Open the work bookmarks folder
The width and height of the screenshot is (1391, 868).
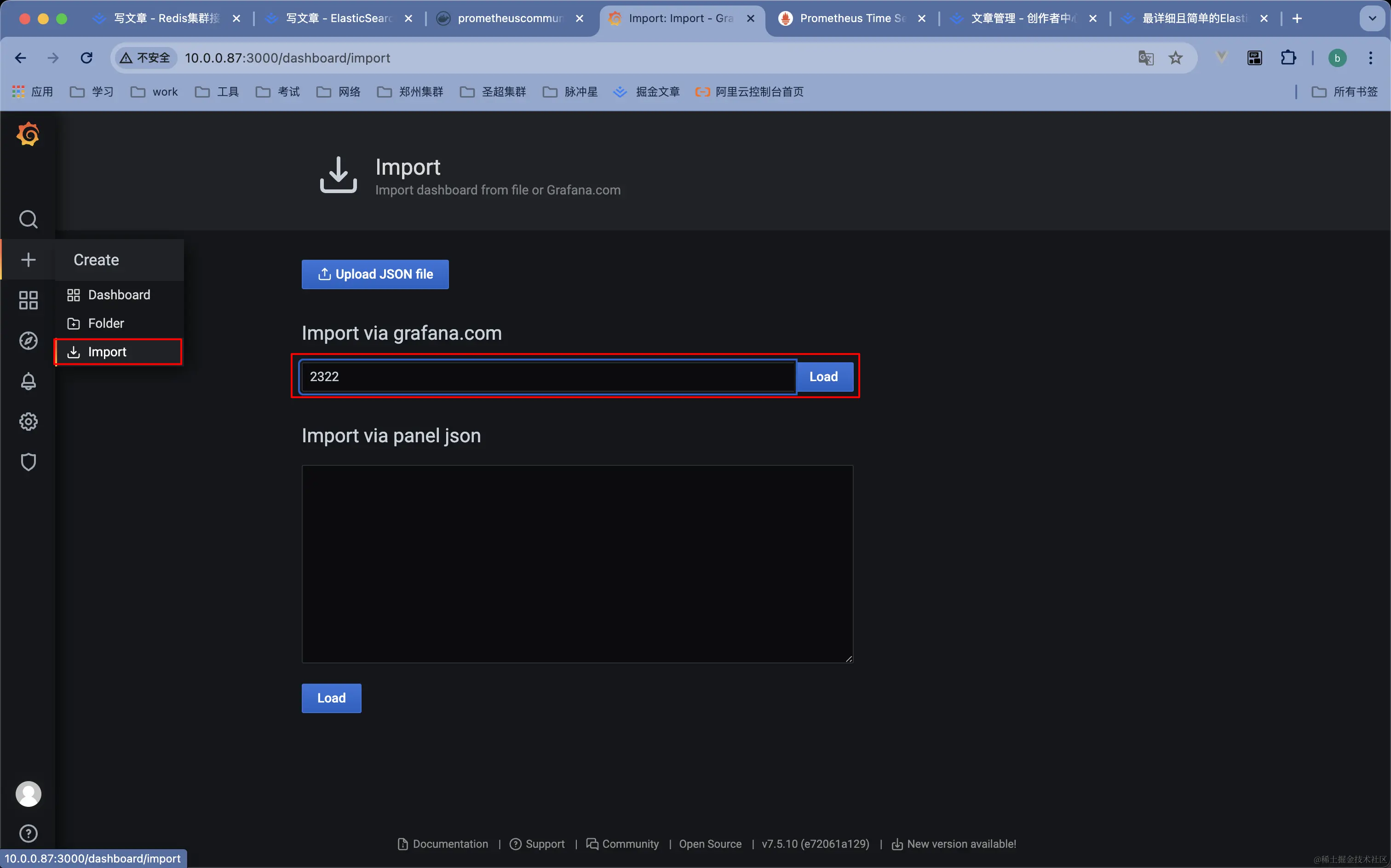[155, 92]
